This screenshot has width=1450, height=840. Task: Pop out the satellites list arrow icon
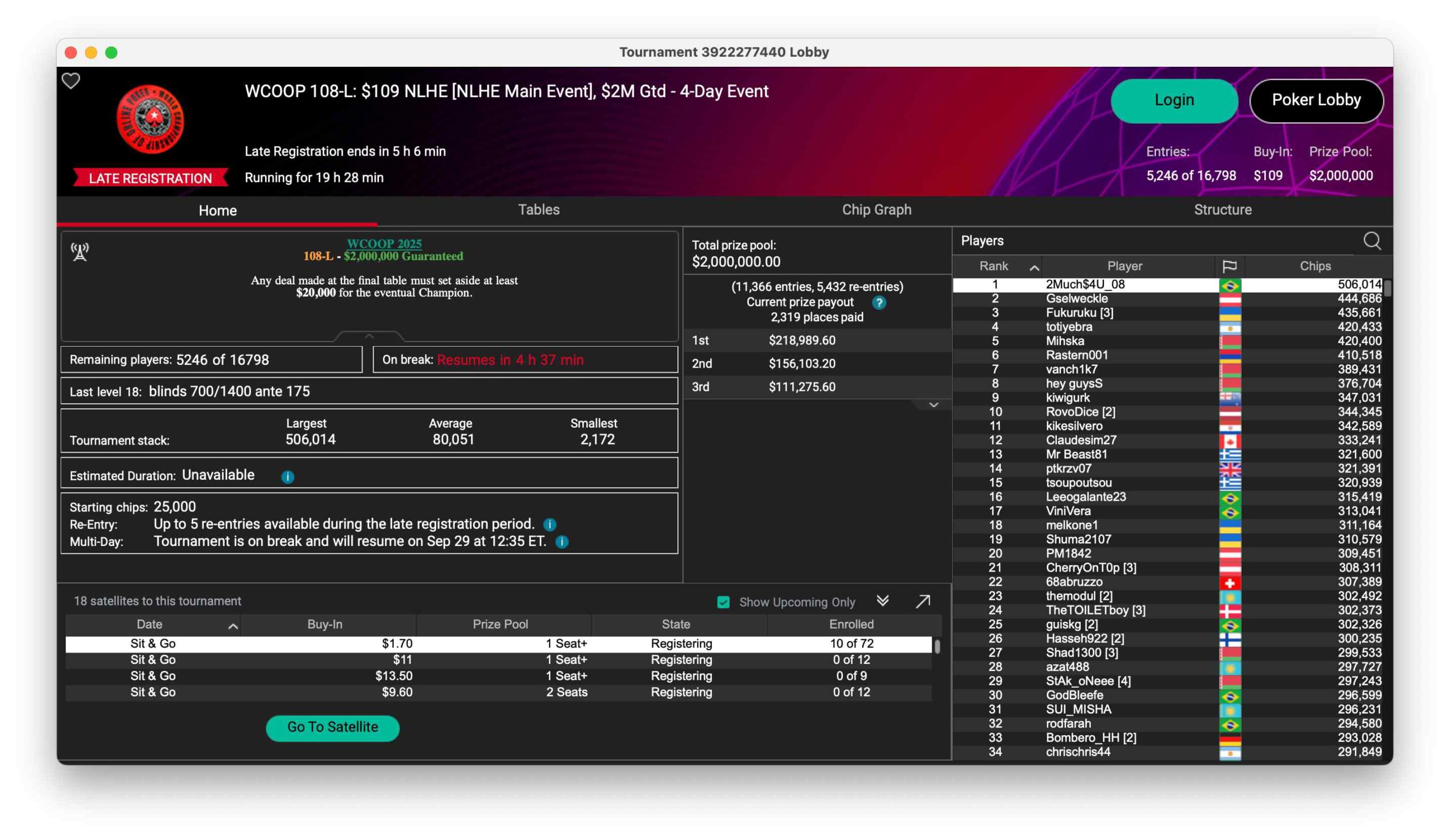pyautogui.click(x=923, y=602)
